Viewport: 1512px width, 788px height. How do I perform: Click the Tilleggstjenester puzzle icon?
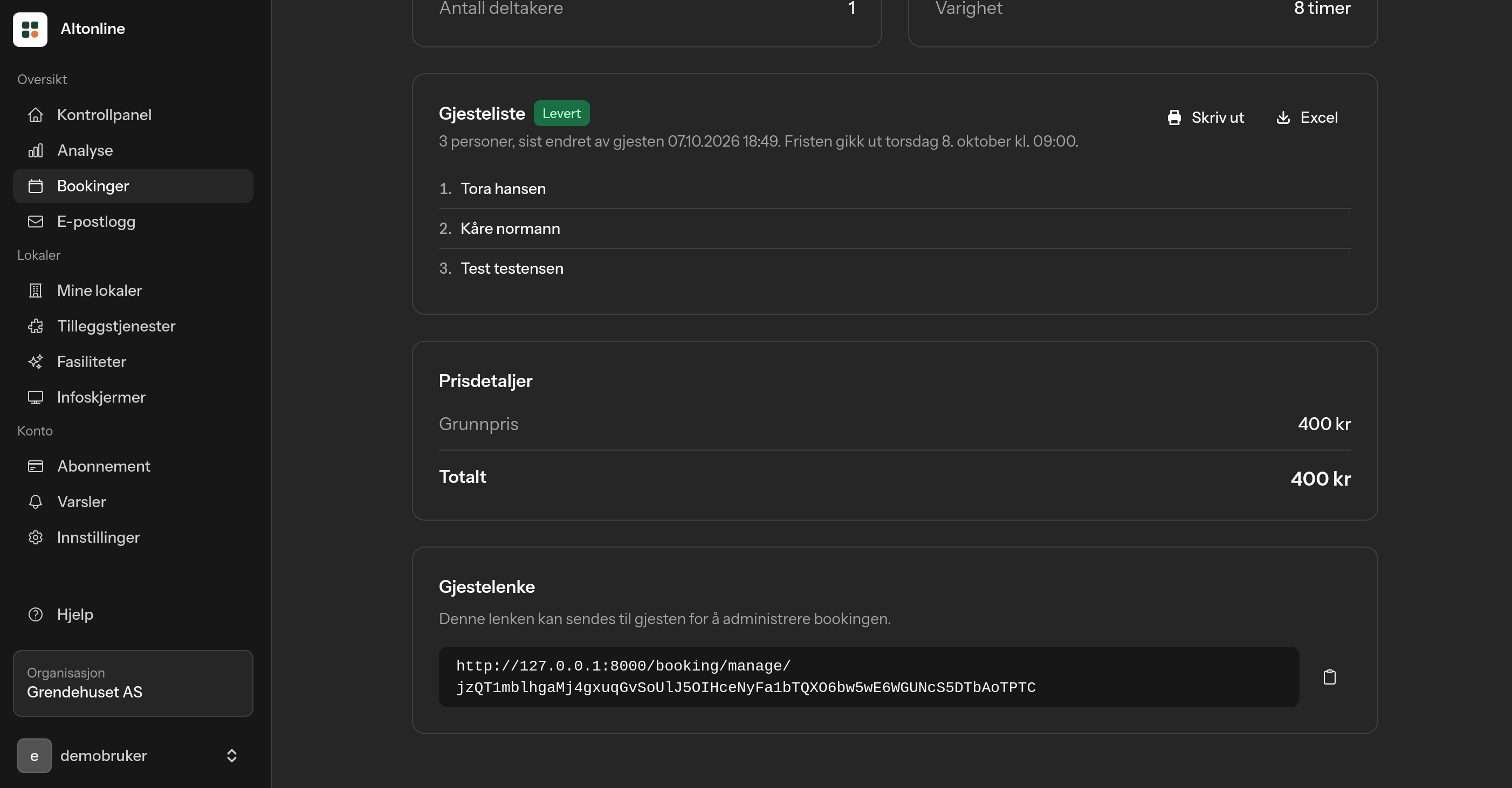point(35,326)
